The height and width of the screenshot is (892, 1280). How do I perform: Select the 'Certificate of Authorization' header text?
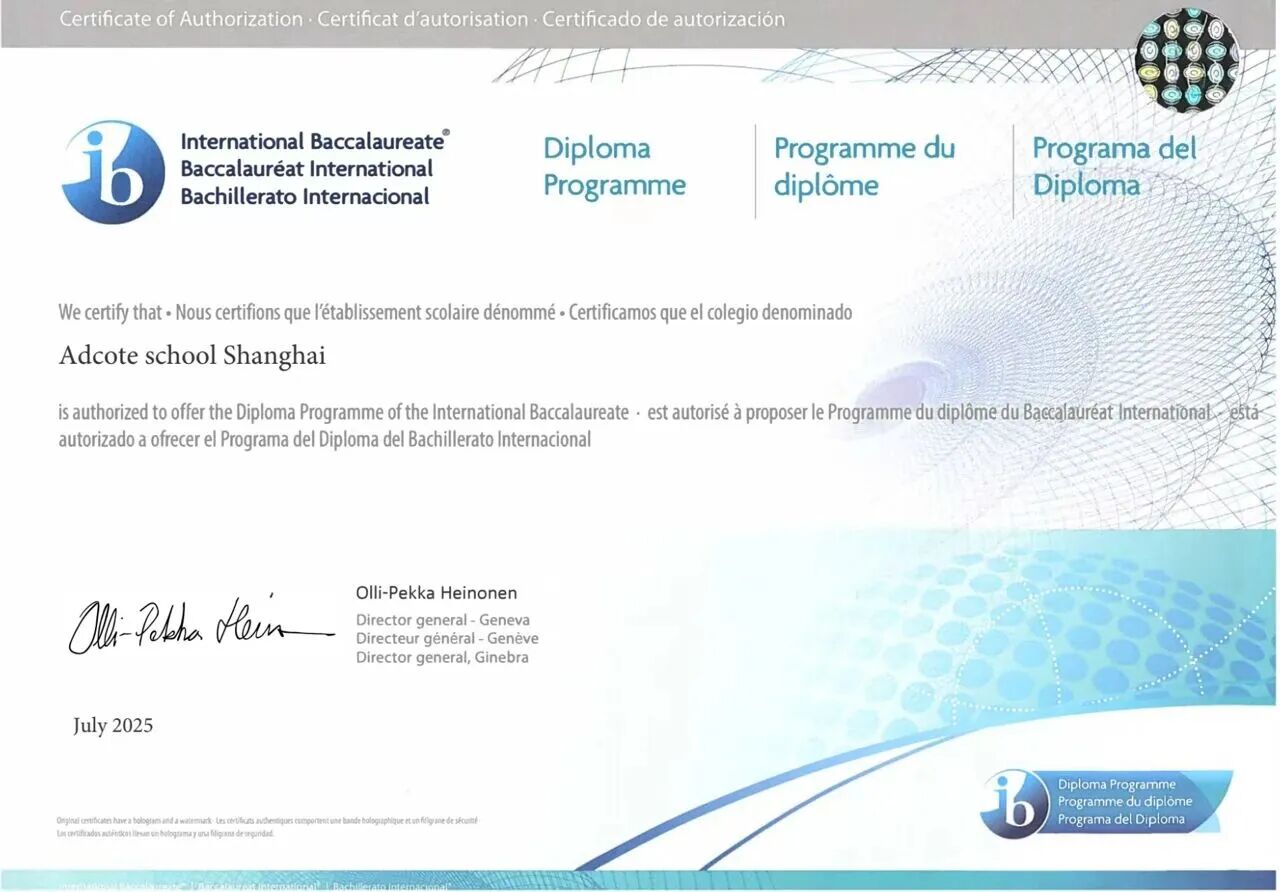click(x=181, y=19)
